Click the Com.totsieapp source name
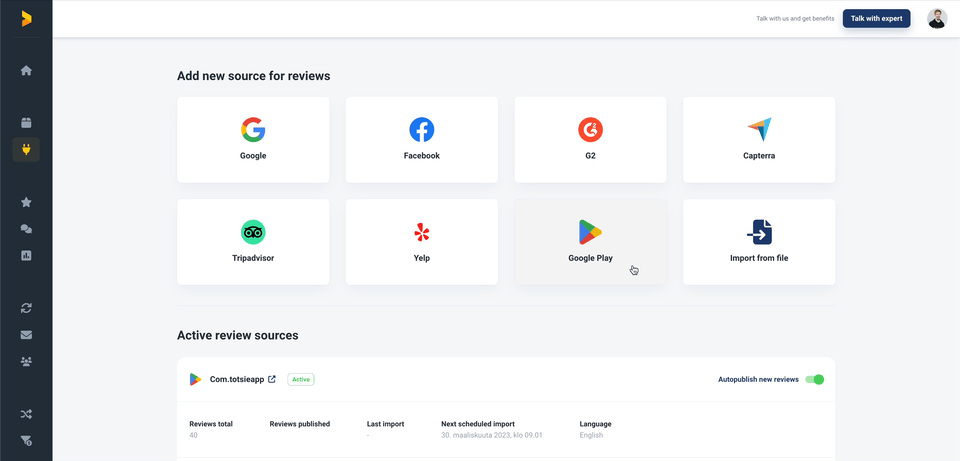 point(237,380)
